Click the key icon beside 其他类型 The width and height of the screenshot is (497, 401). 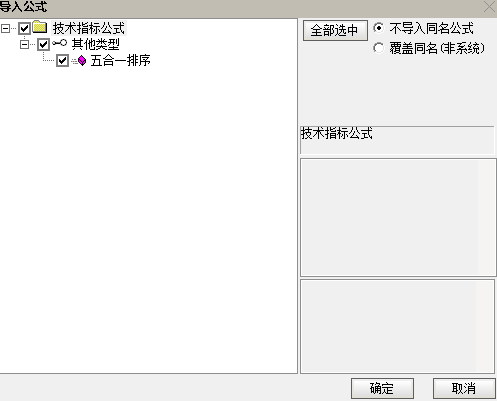pos(60,43)
